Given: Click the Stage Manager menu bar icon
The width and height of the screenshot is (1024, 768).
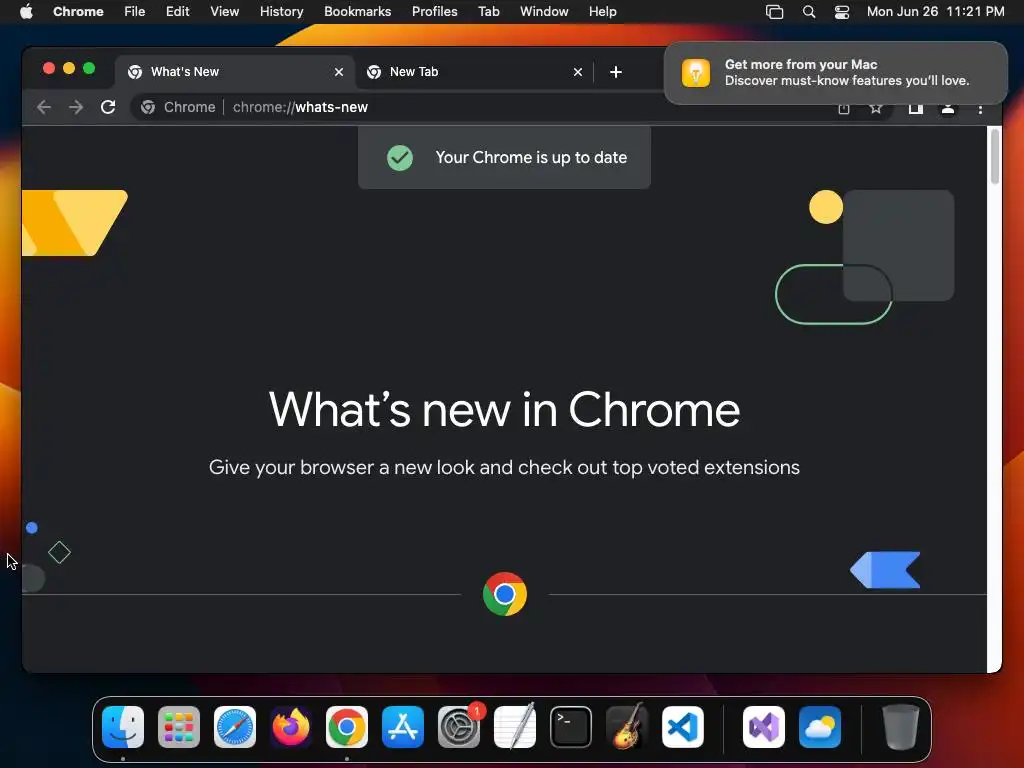Looking at the screenshot, I should tap(774, 12).
